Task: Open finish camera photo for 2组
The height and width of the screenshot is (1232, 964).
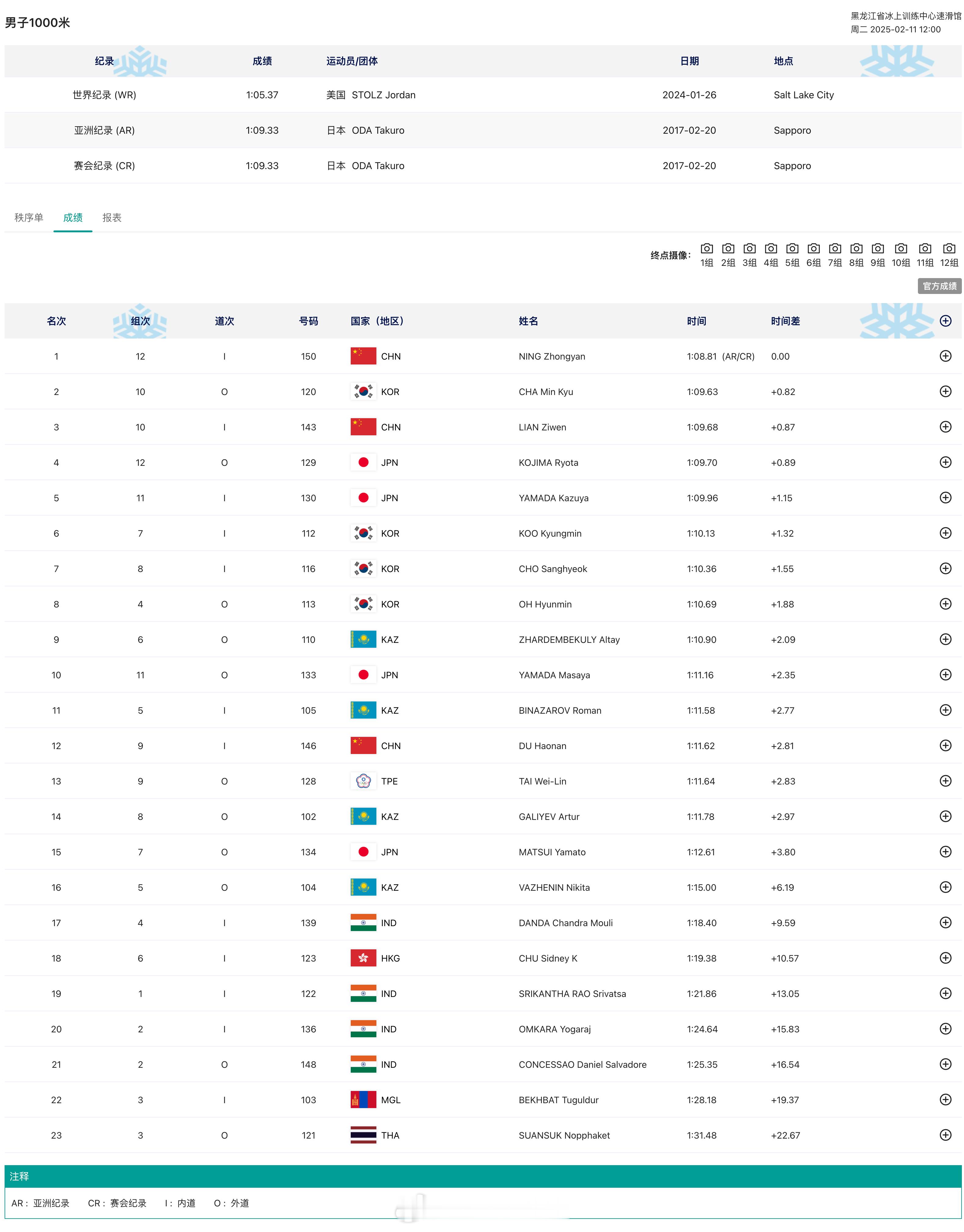Action: pyautogui.click(x=728, y=255)
